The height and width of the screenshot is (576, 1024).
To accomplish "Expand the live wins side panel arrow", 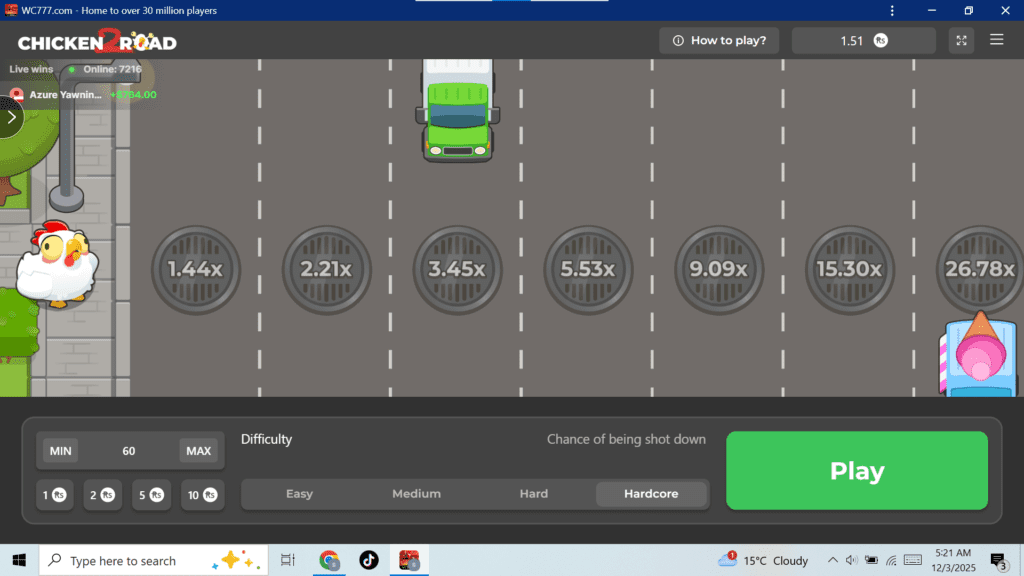I will (x=11, y=117).
